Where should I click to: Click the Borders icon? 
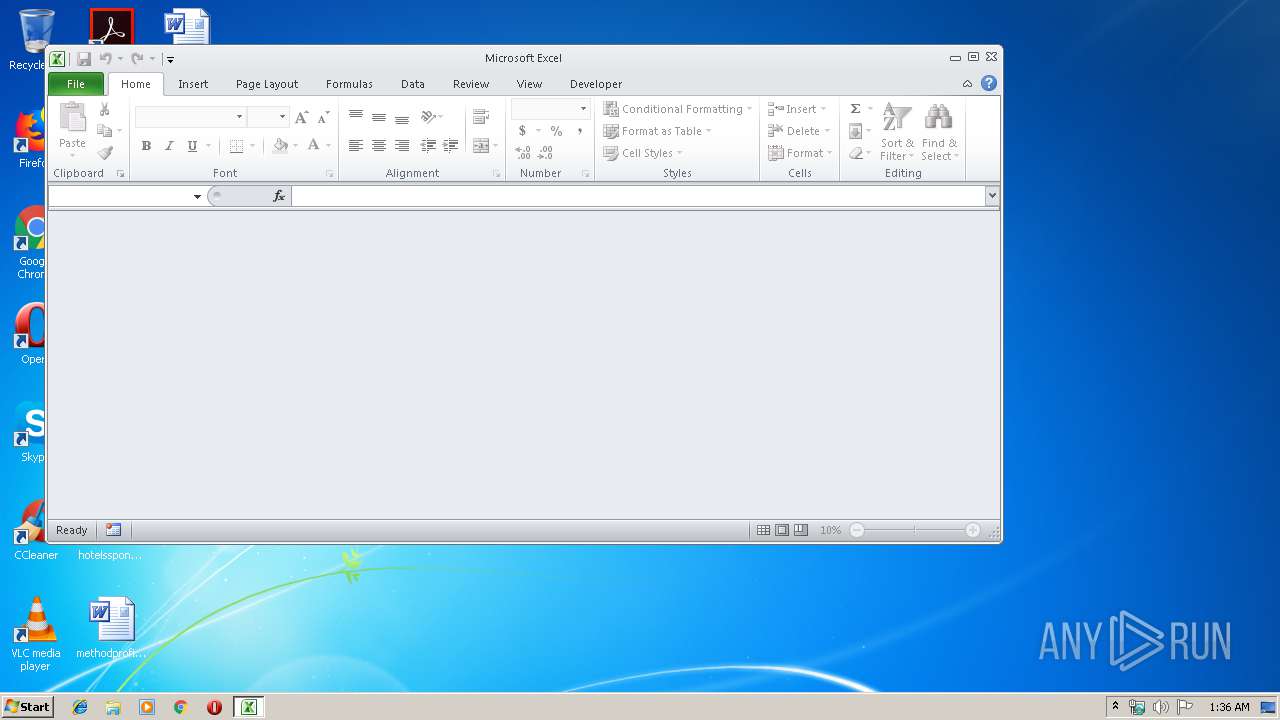236,146
